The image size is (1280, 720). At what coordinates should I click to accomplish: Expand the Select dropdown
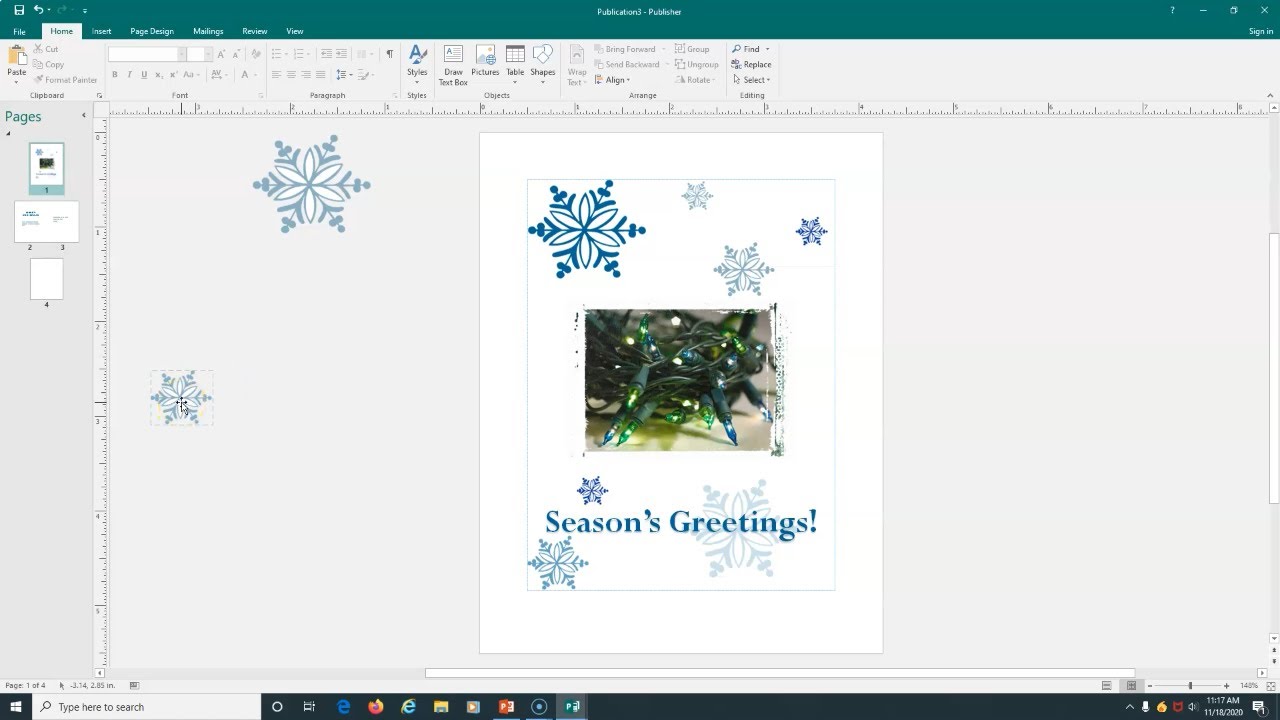pos(751,80)
